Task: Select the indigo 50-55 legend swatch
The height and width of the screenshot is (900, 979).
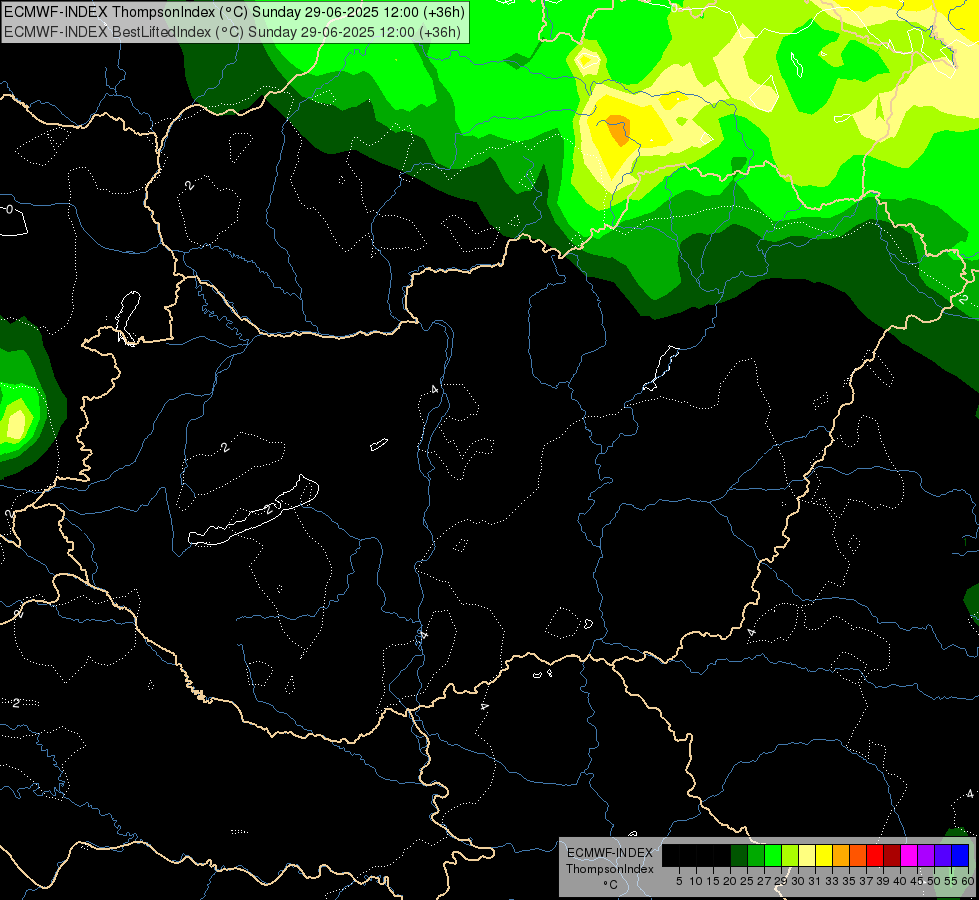Action: pyautogui.click(x=943, y=856)
